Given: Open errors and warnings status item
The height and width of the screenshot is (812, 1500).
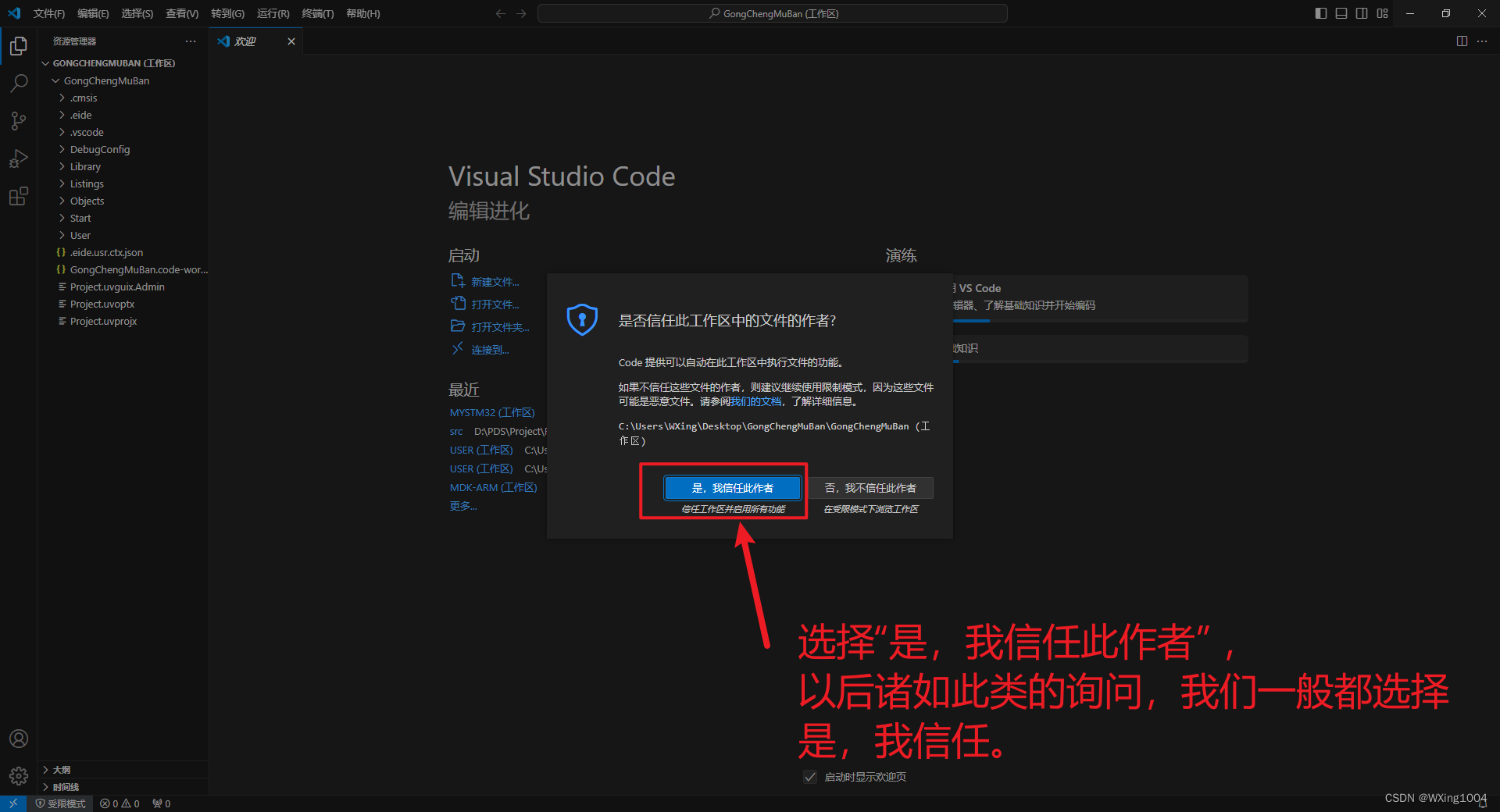Looking at the screenshot, I should [120, 803].
